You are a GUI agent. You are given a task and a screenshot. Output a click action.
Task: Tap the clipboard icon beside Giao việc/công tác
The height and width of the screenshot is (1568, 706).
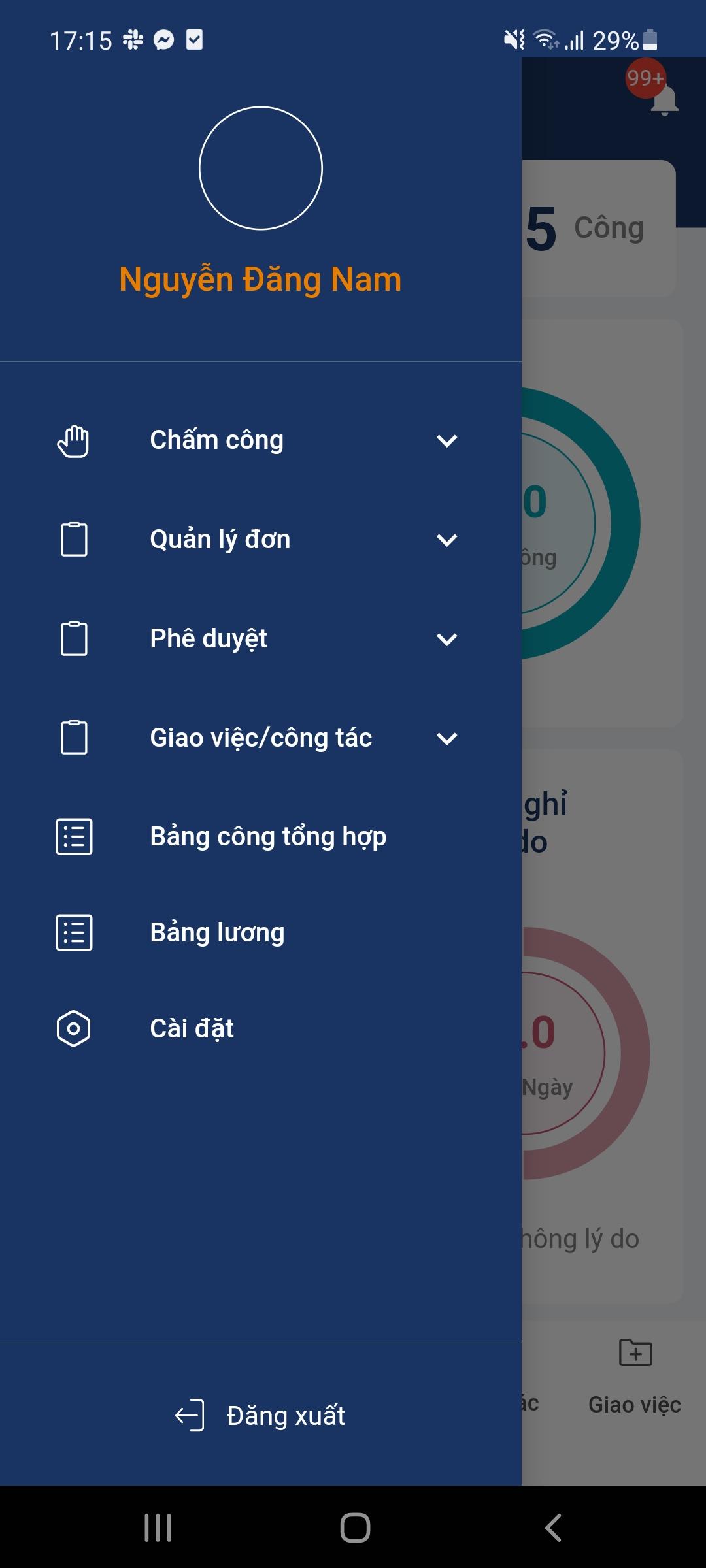(74, 738)
